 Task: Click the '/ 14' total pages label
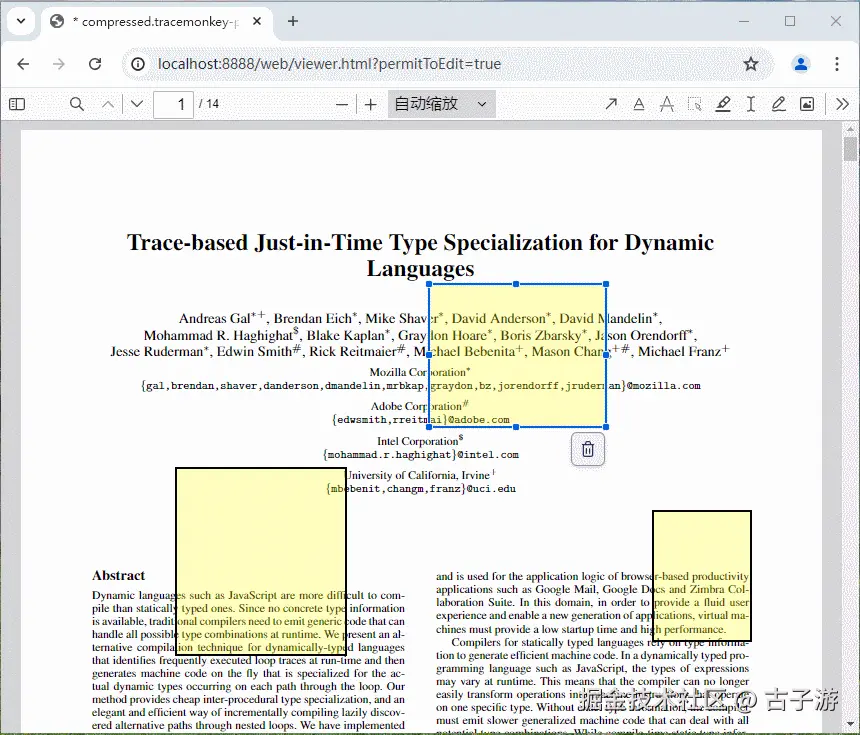(x=209, y=104)
